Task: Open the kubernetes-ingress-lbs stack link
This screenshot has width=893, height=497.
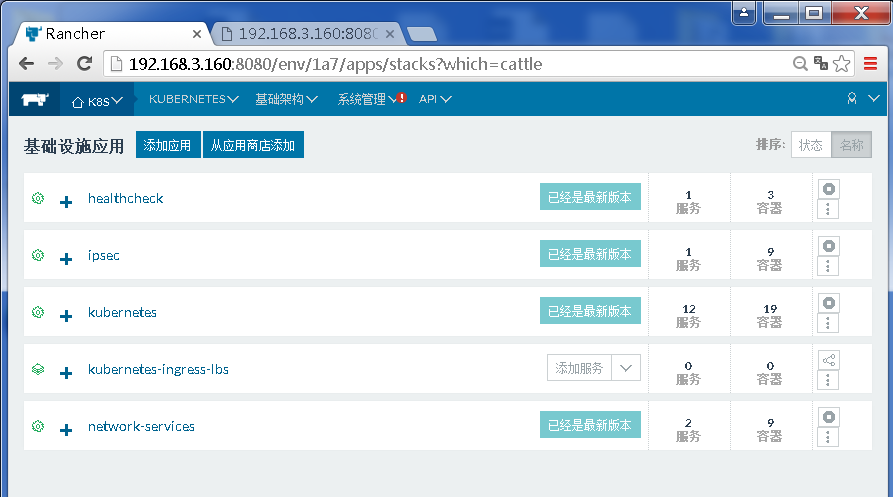Action: 158,369
